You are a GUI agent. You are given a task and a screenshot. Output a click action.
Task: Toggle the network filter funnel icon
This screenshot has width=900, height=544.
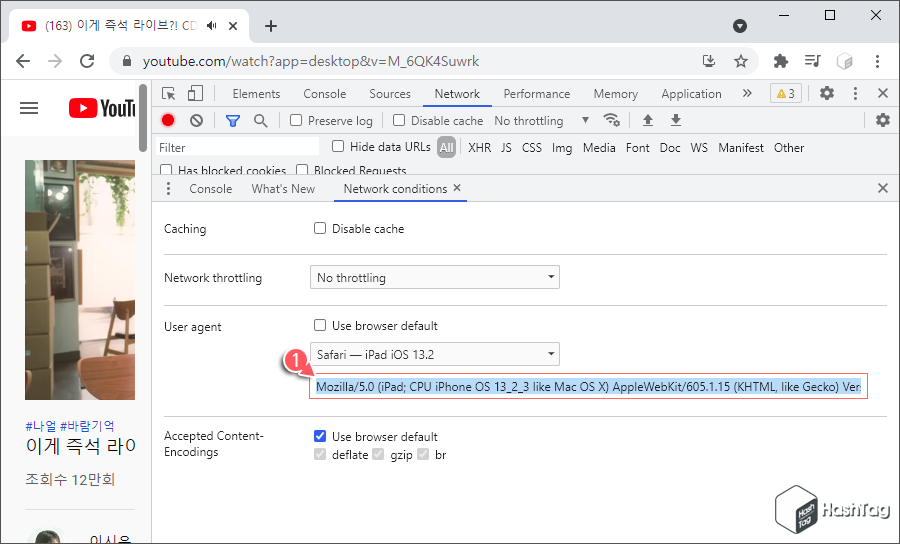pyautogui.click(x=232, y=121)
